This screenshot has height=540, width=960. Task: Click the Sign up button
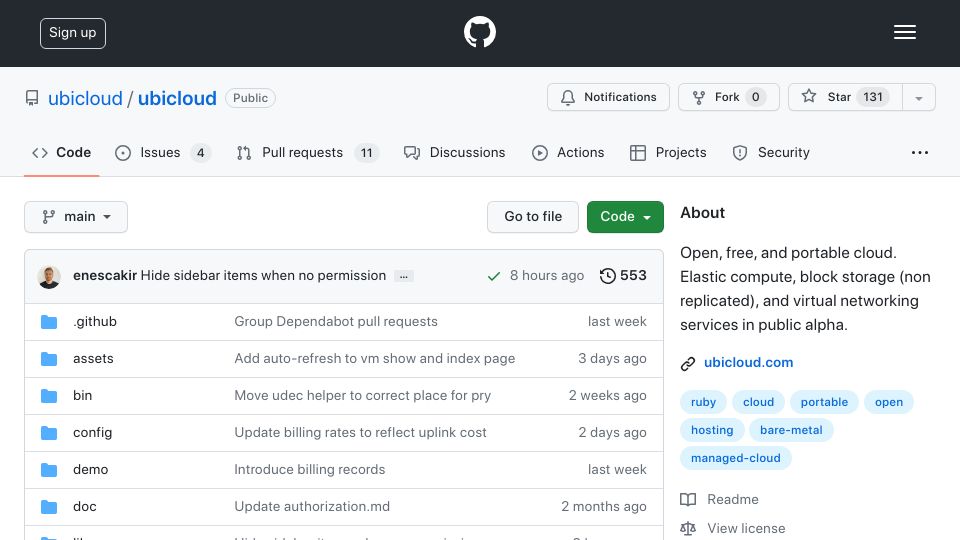[73, 33]
